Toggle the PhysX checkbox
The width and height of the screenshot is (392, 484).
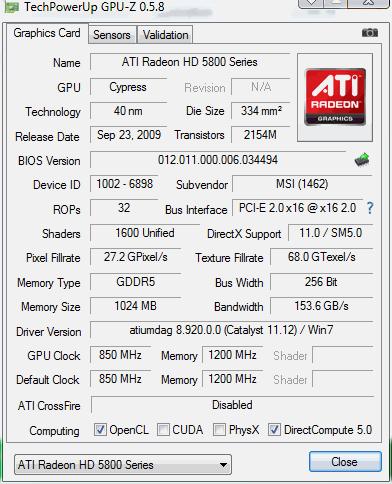[x=219, y=430]
